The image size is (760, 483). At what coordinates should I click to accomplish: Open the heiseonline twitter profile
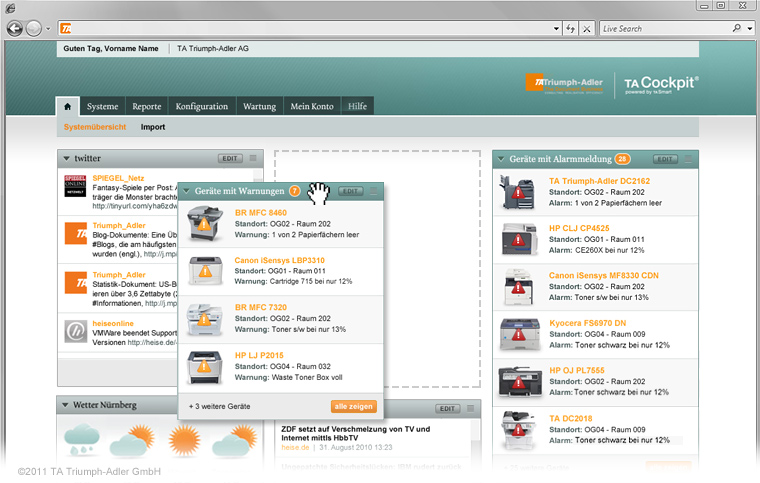pos(113,324)
